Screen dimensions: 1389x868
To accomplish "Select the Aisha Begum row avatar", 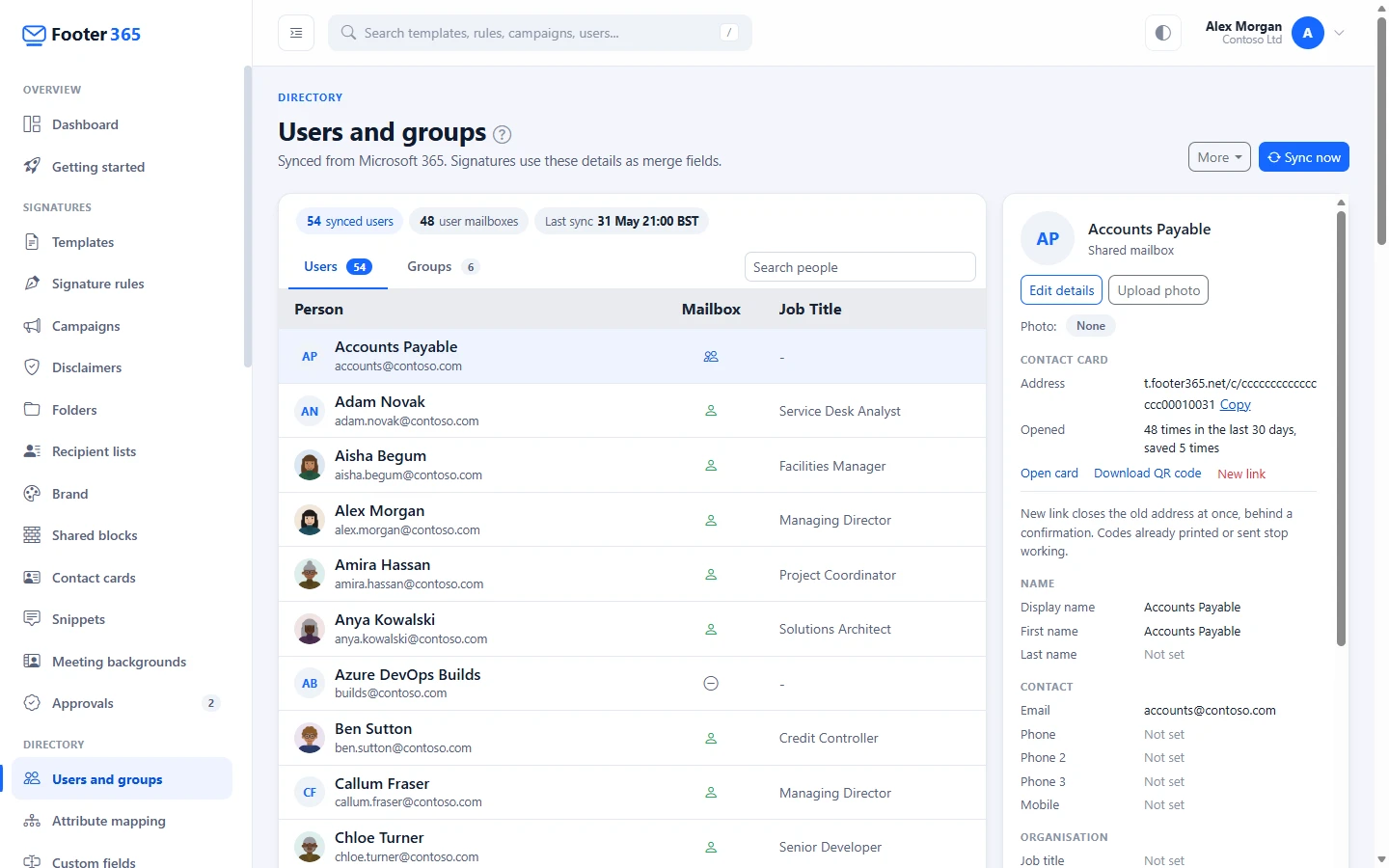I will (x=310, y=466).
